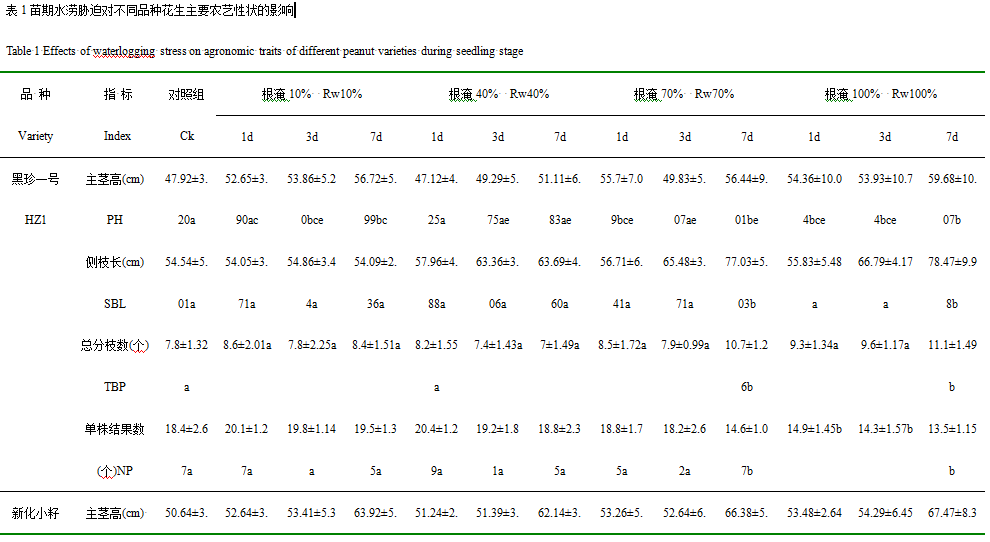The width and height of the screenshot is (990, 542).
Task: Click the TBP index label
Action: [x=115, y=387]
